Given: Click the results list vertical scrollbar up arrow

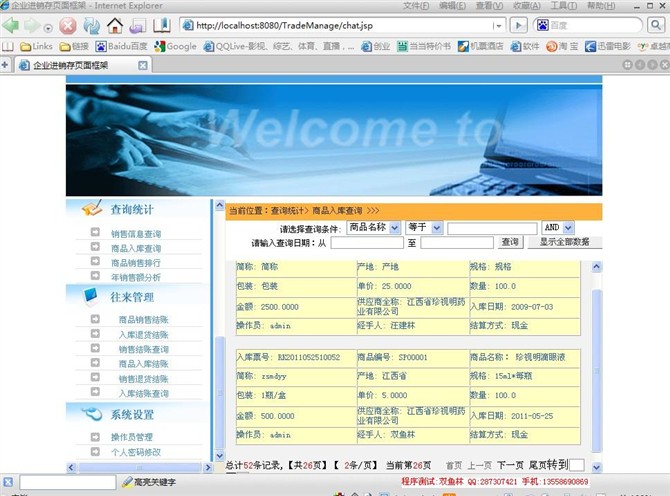Looking at the screenshot, I should point(597,267).
